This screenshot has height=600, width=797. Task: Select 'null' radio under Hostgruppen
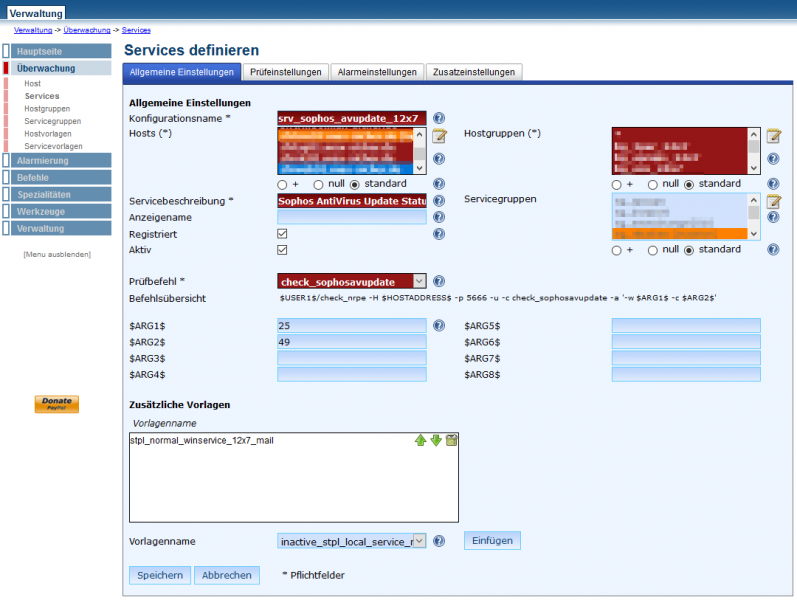653,185
